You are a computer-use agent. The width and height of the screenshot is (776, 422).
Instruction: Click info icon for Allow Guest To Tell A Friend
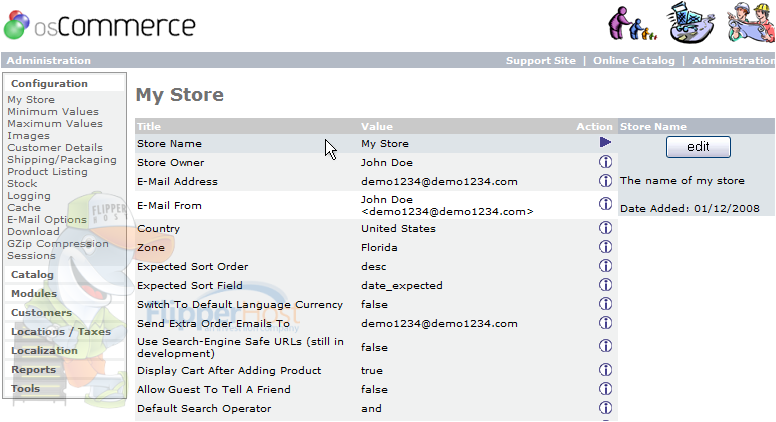[x=605, y=389]
